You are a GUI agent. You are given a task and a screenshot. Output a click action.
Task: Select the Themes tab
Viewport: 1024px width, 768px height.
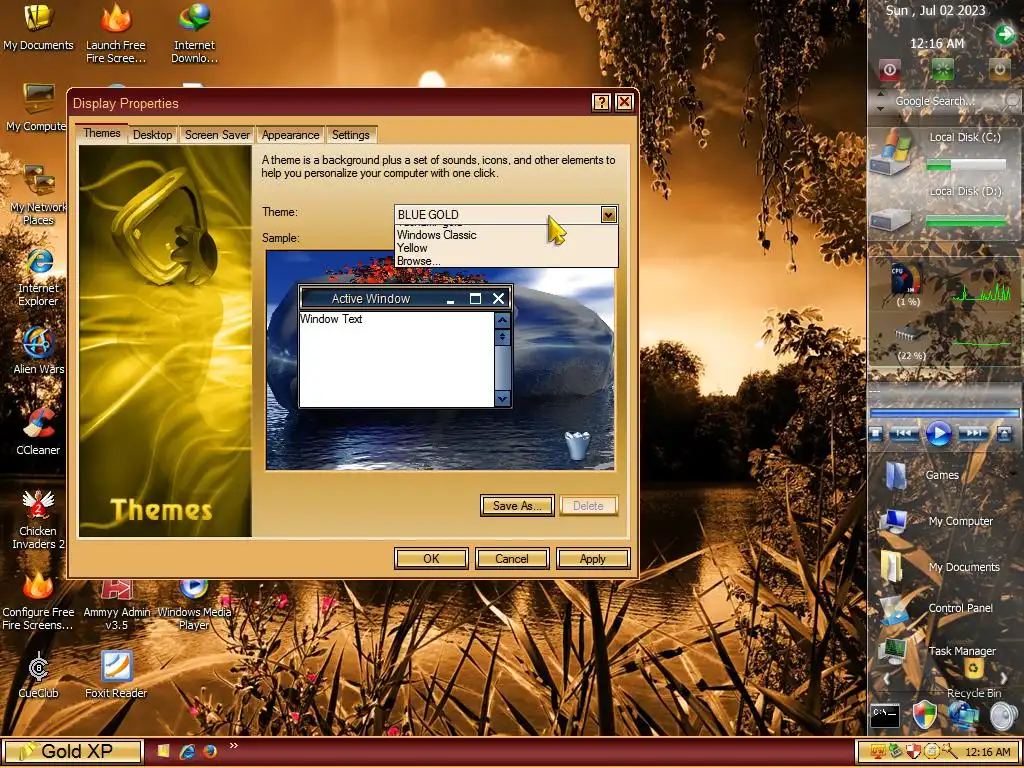point(101,133)
